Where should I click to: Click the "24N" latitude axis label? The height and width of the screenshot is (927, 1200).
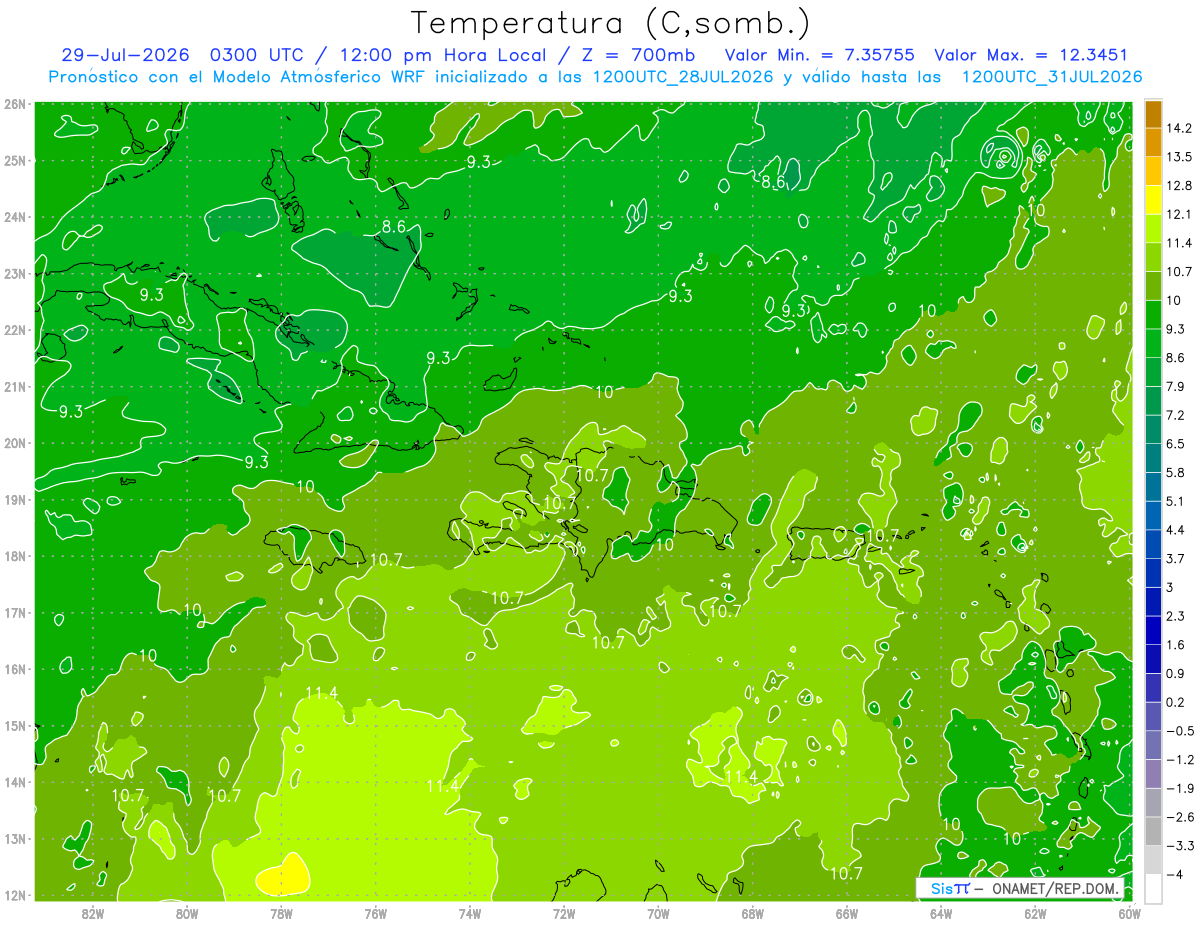16,217
